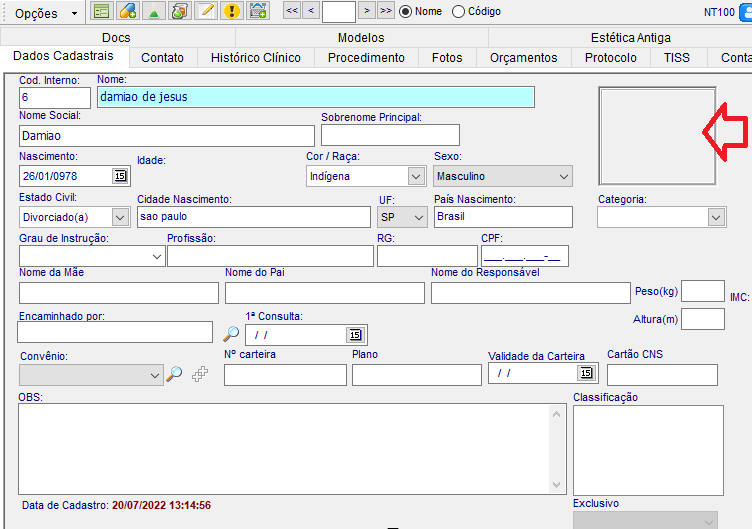Go to the last record button
Screen dimensions: 752x529
pyautogui.click(x=385, y=11)
